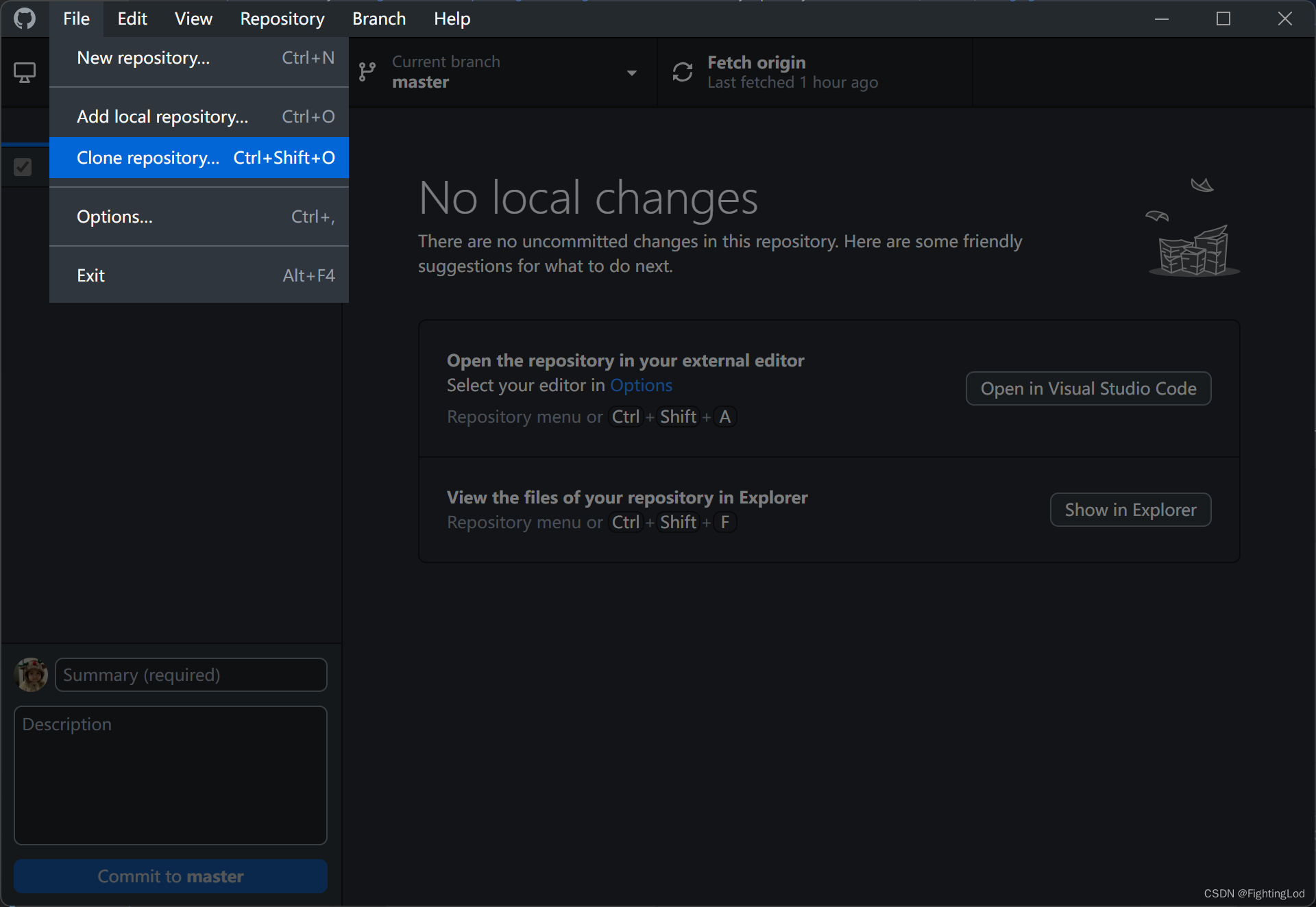Open Options... from the File menu
The width and height of the screenshot is (1316, 907).
click(x=199, y=217)
